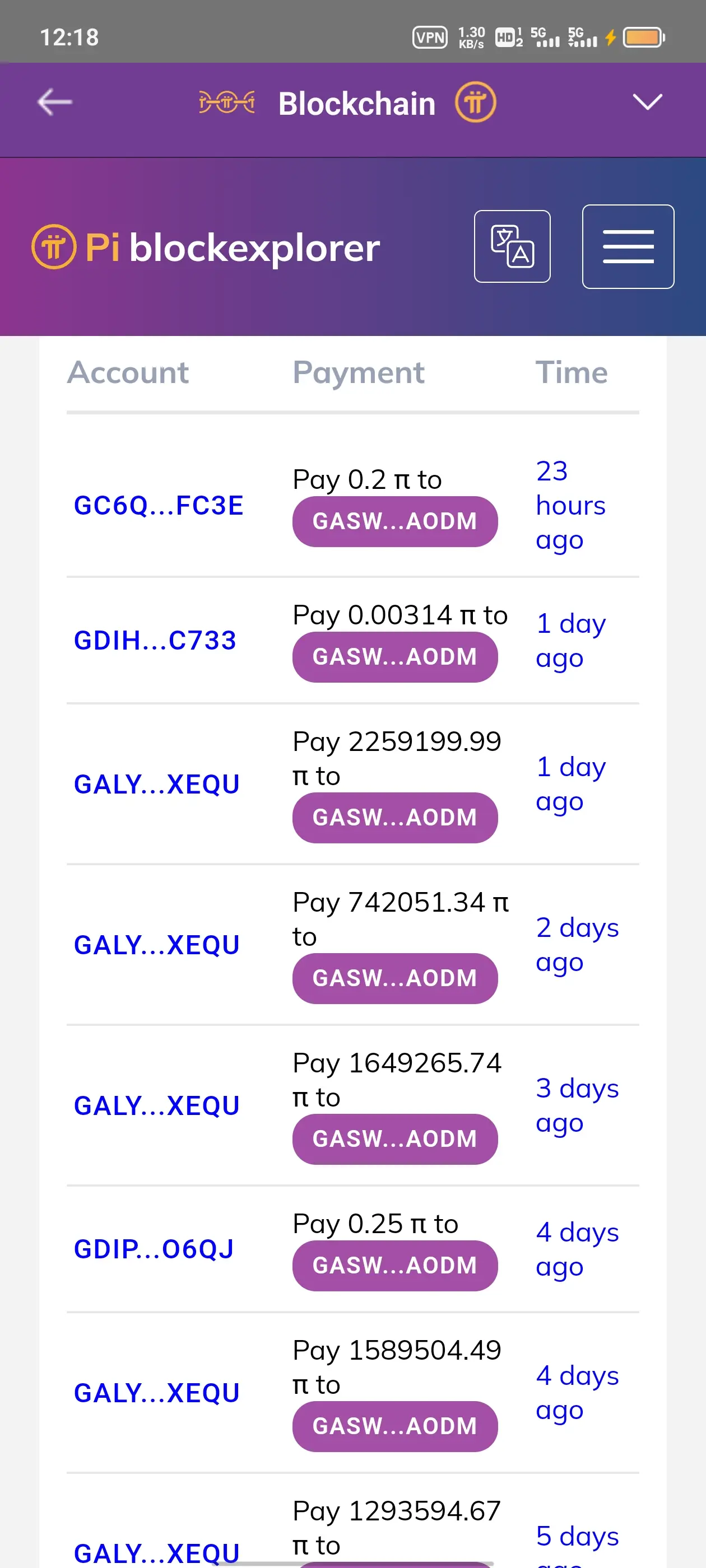This screenshot has height=1568, width=706.
Task: Click GASW...AODM badge under Pay 2259199.99 π
Action: tap(394, 818)
